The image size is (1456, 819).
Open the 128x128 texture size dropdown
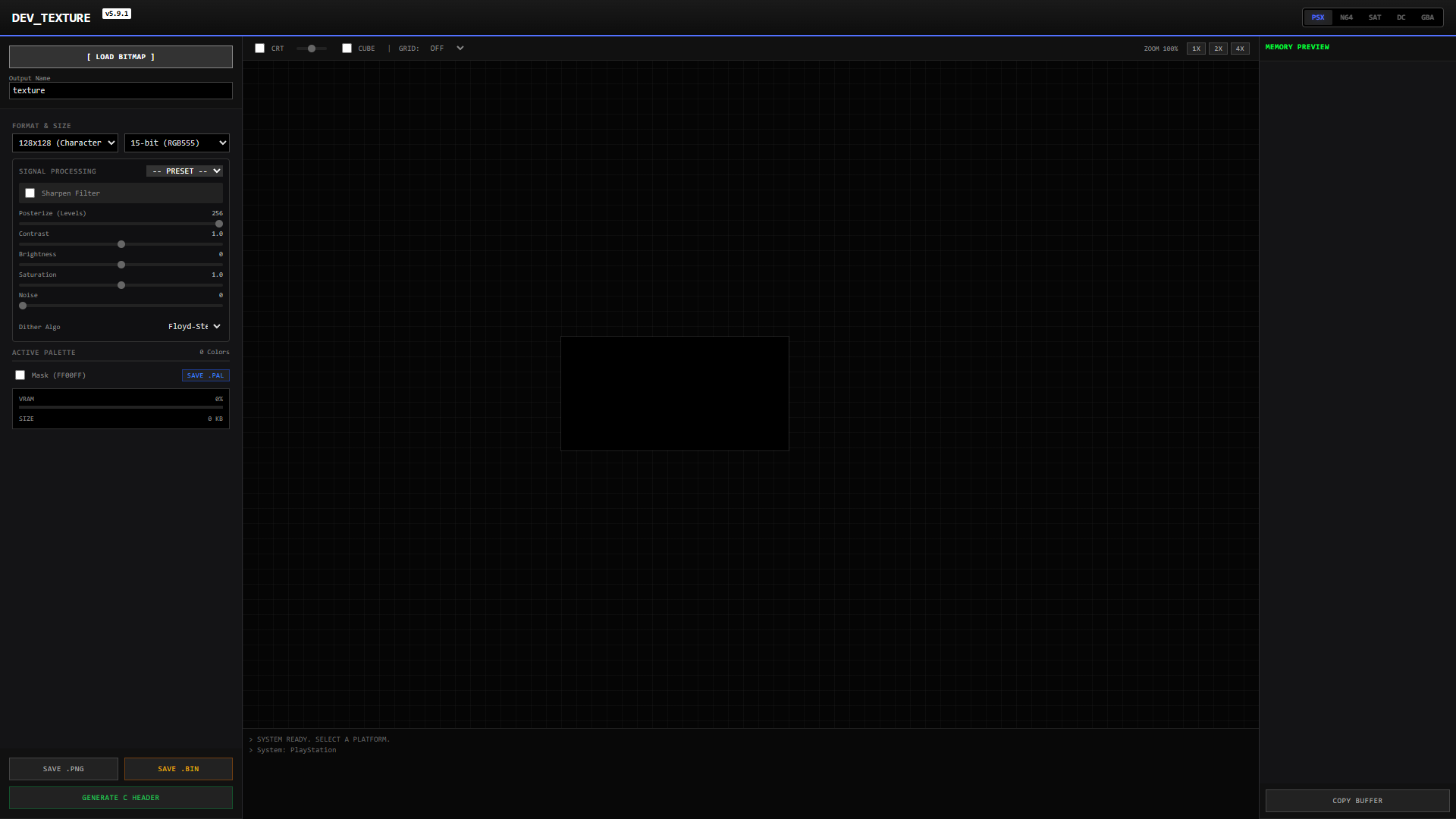click(x=65, y=143)
